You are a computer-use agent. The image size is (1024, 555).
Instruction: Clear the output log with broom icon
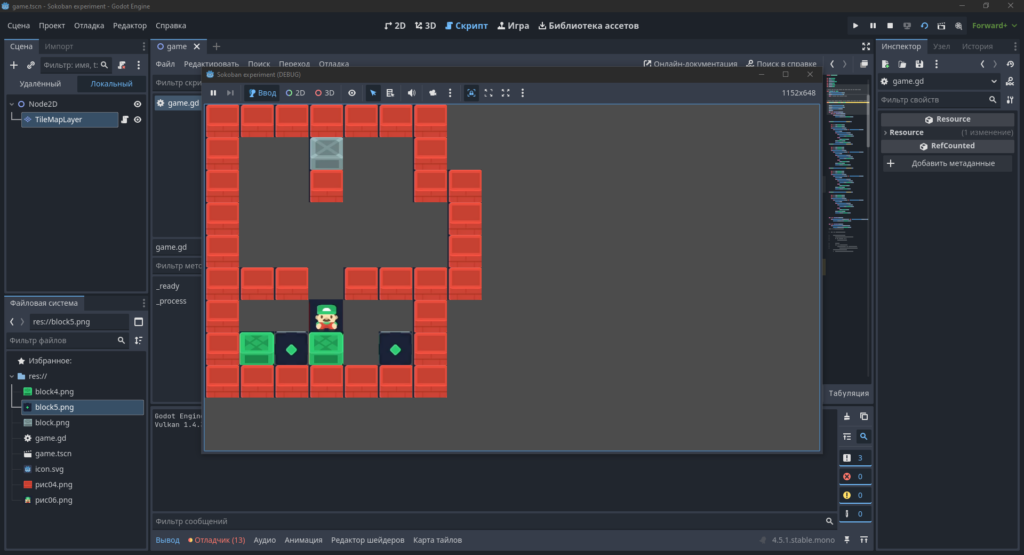pos(847,417)
